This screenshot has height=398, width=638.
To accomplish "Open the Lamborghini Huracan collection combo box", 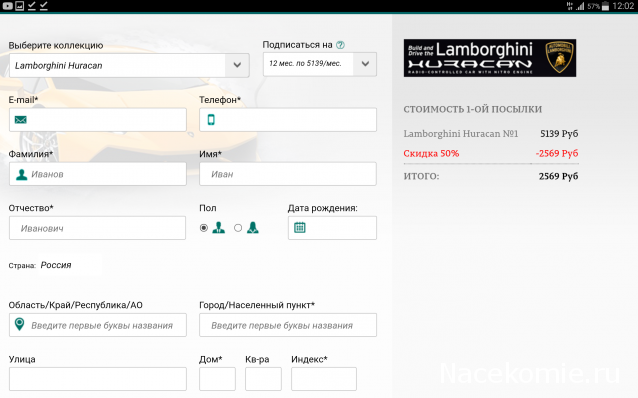I will coord(129,65).
